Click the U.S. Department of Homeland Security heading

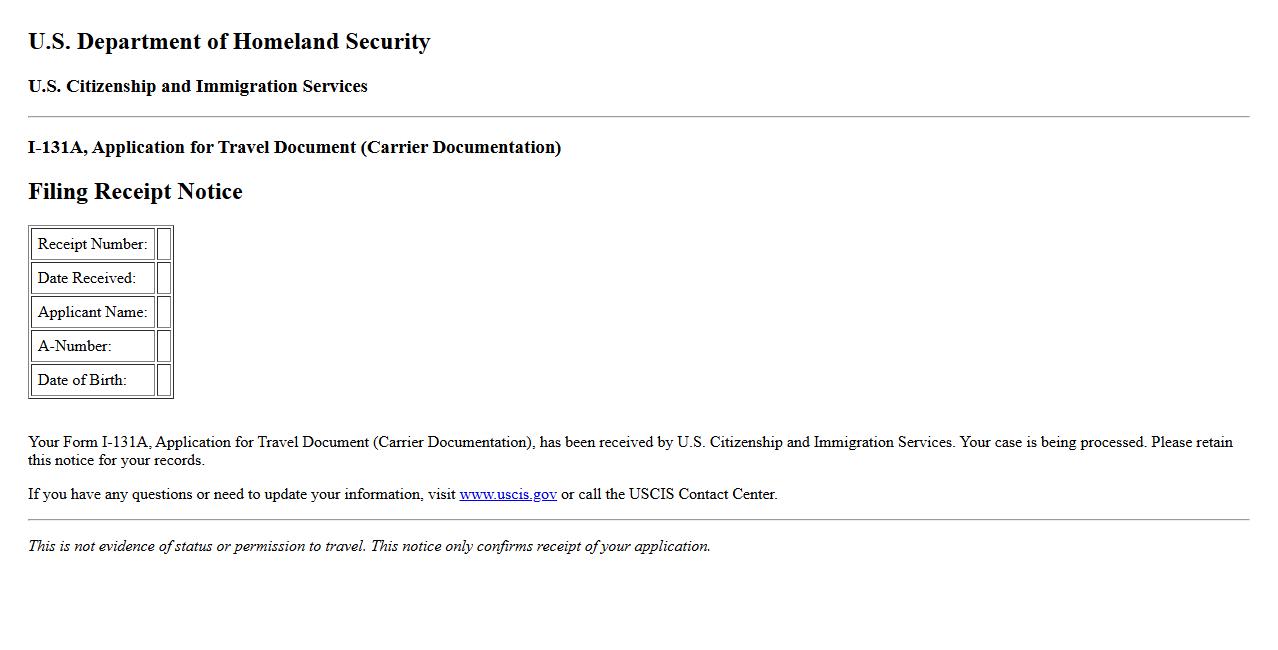[229, 42]
